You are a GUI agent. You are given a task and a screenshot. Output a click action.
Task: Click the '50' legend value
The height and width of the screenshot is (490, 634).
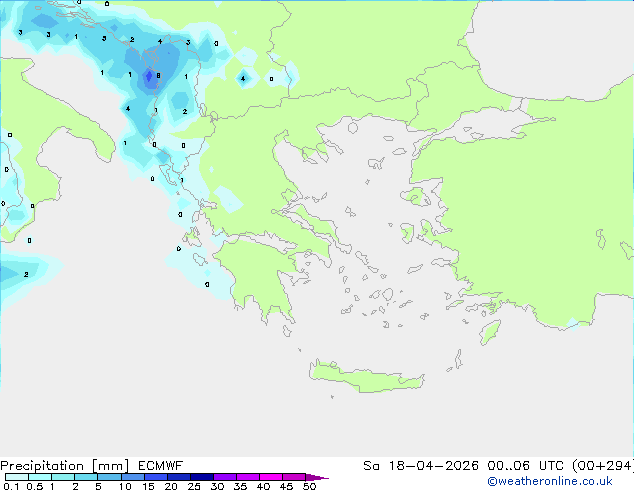pyautogui.click(x=309, y=486)
